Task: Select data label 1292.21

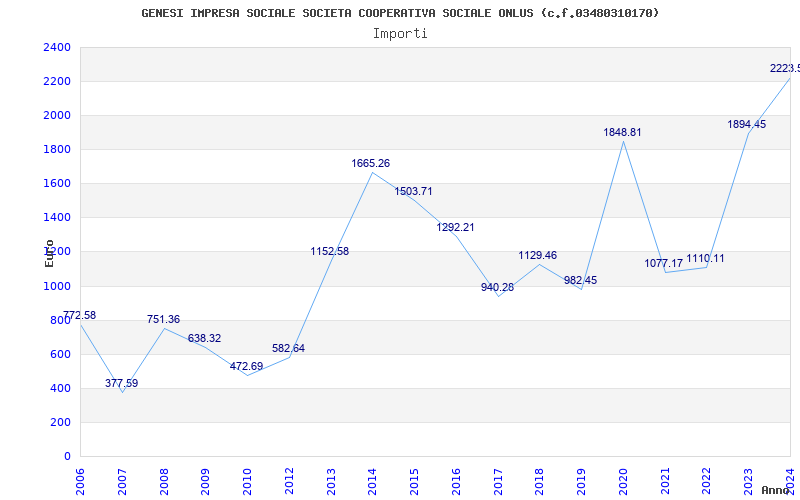Action: (455, 228)
